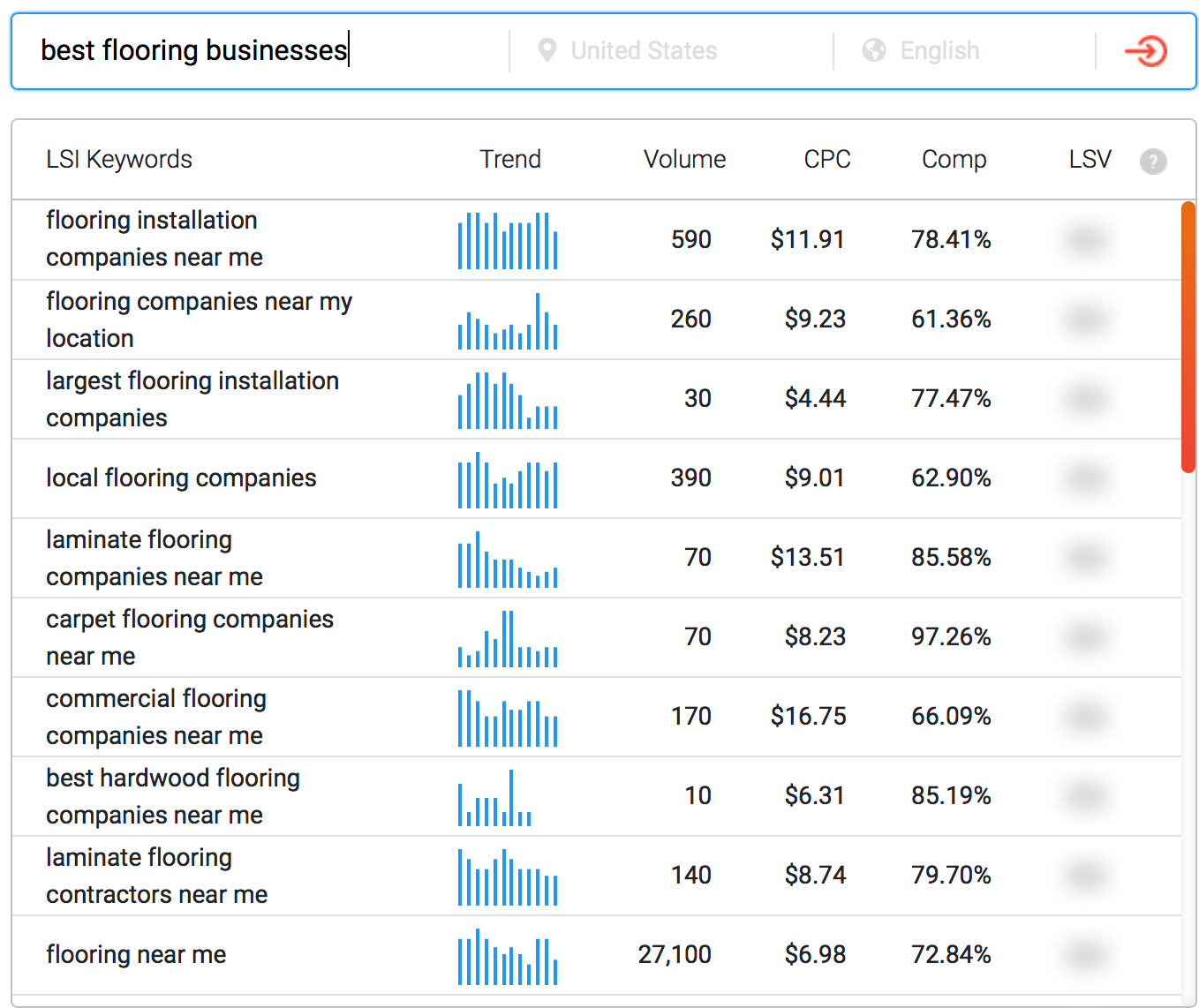
Task: Click the Trend column header
Action: [x=509, y=160]
